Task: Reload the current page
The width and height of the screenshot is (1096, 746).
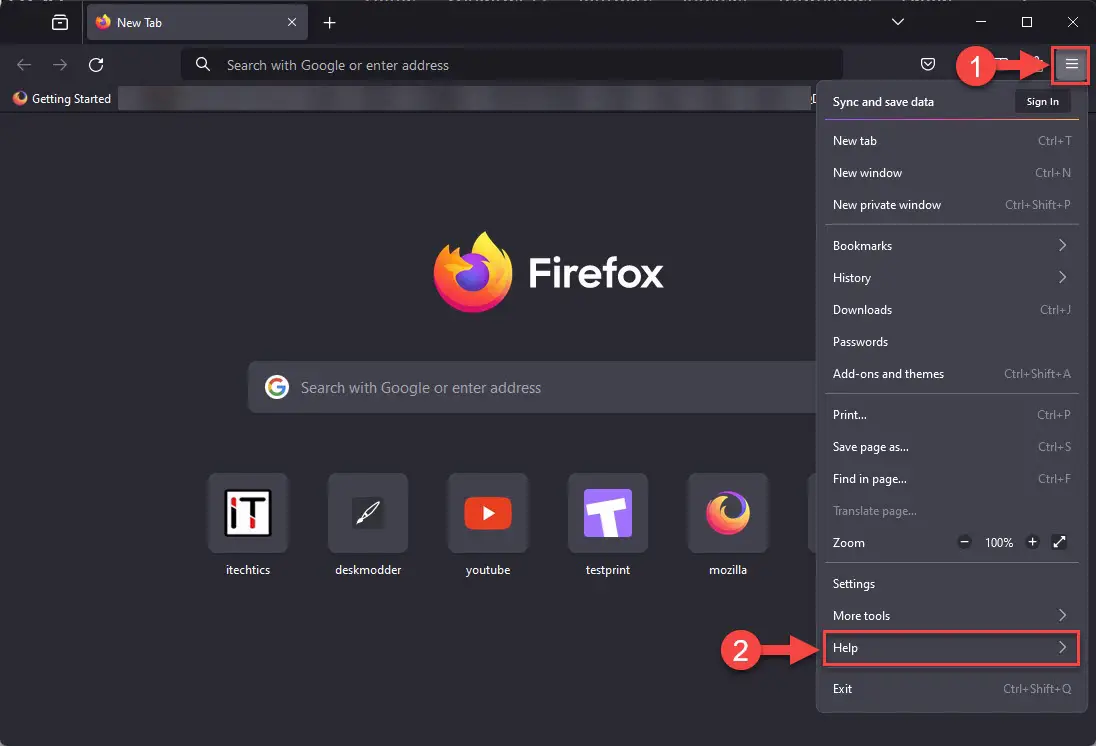Action: [x=95, y=64]
